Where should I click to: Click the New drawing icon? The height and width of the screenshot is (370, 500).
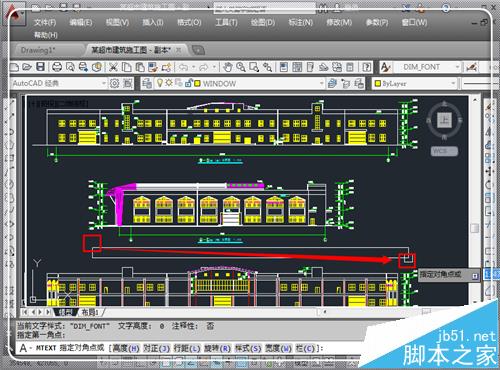[14, 67]
